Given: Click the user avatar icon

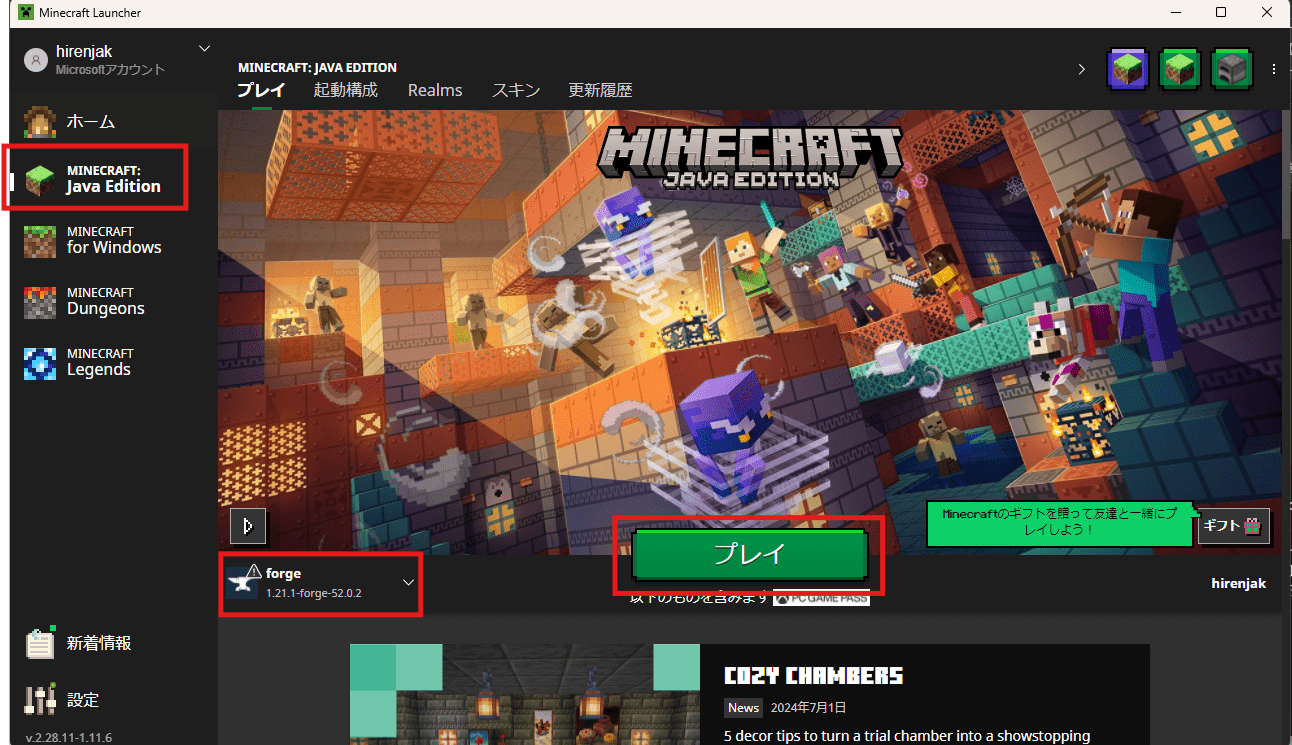Looking at the screenshot, I should (36, 60).
